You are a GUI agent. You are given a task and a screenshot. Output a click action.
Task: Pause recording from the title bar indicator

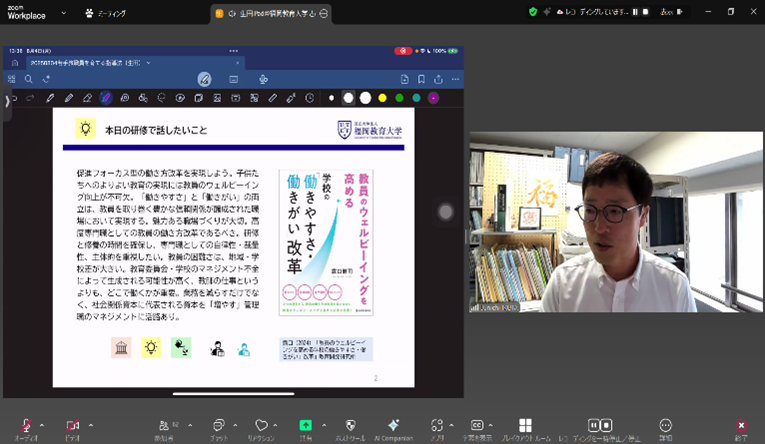[635, 12]
